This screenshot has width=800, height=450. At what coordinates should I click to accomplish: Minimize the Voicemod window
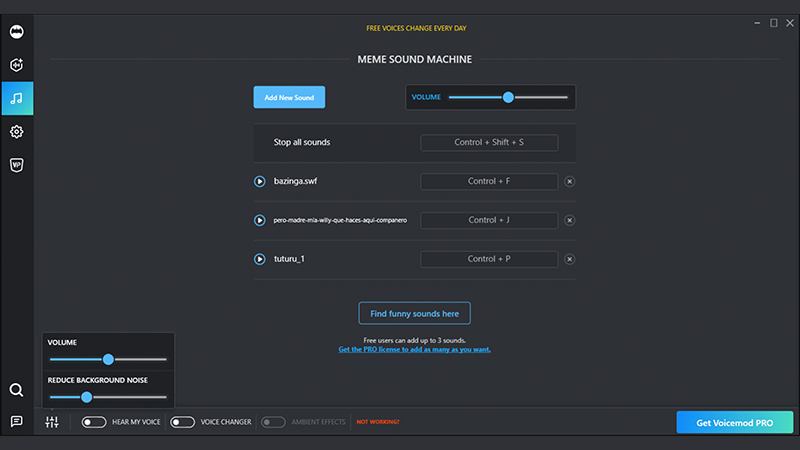coord(757,23)
